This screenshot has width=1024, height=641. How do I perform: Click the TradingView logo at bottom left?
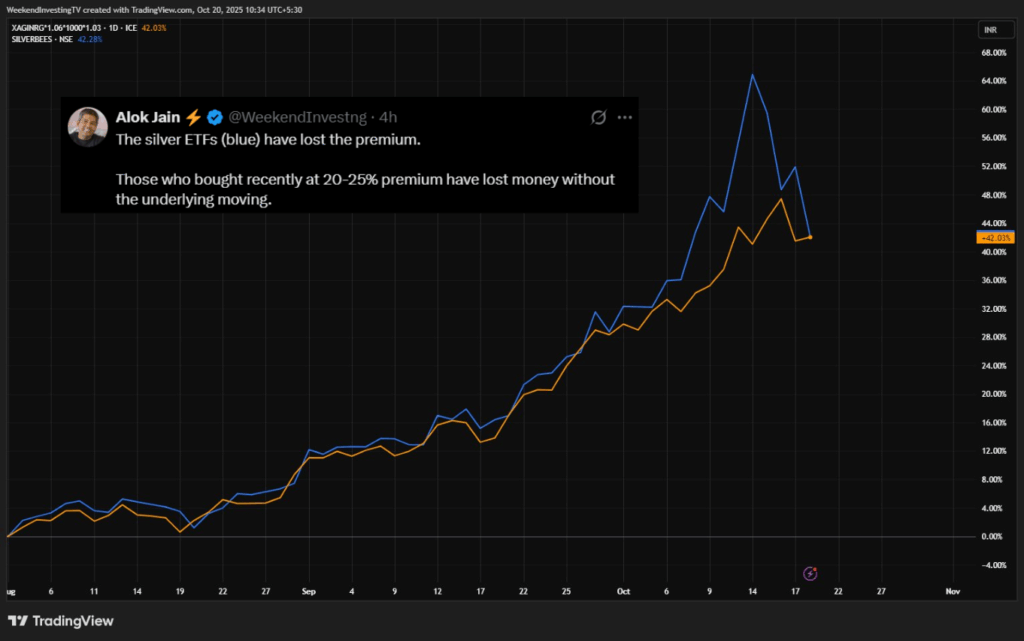click(61, 621)
